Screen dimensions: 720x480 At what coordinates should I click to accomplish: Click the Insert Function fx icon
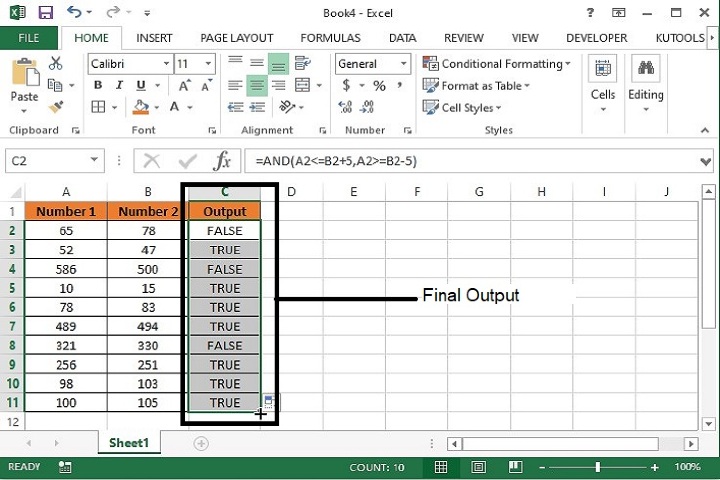[x=223, y=161]
